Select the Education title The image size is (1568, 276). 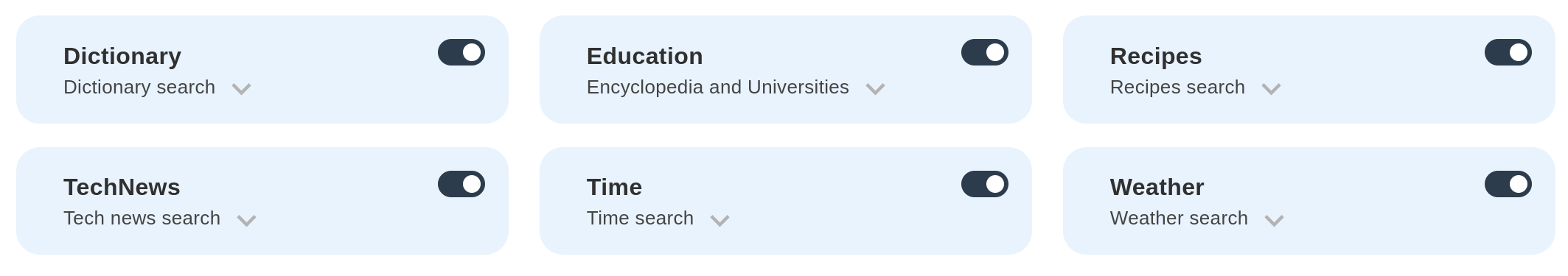pos(645,56)
